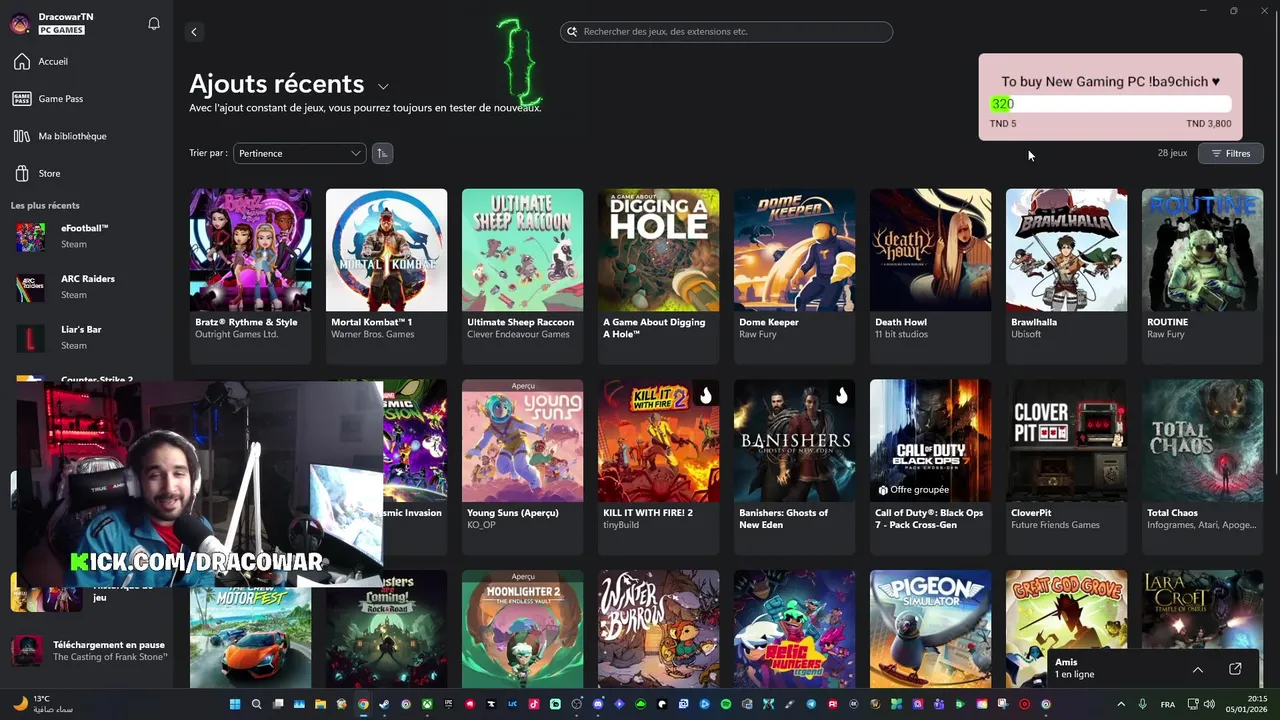Pop out the Amis friends window
This screenshot has width=1280, height=720.
point(1235,669)
